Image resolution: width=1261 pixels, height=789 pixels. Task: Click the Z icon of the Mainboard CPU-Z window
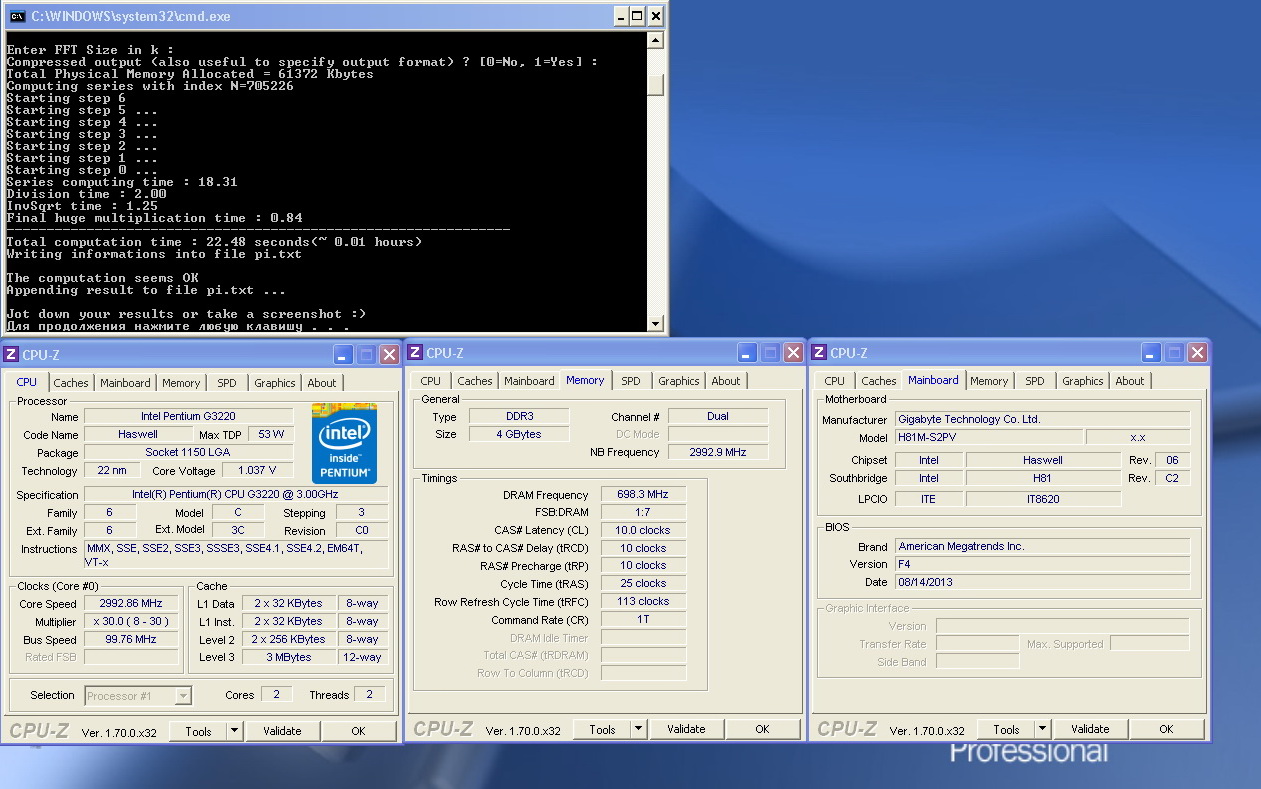819,353
